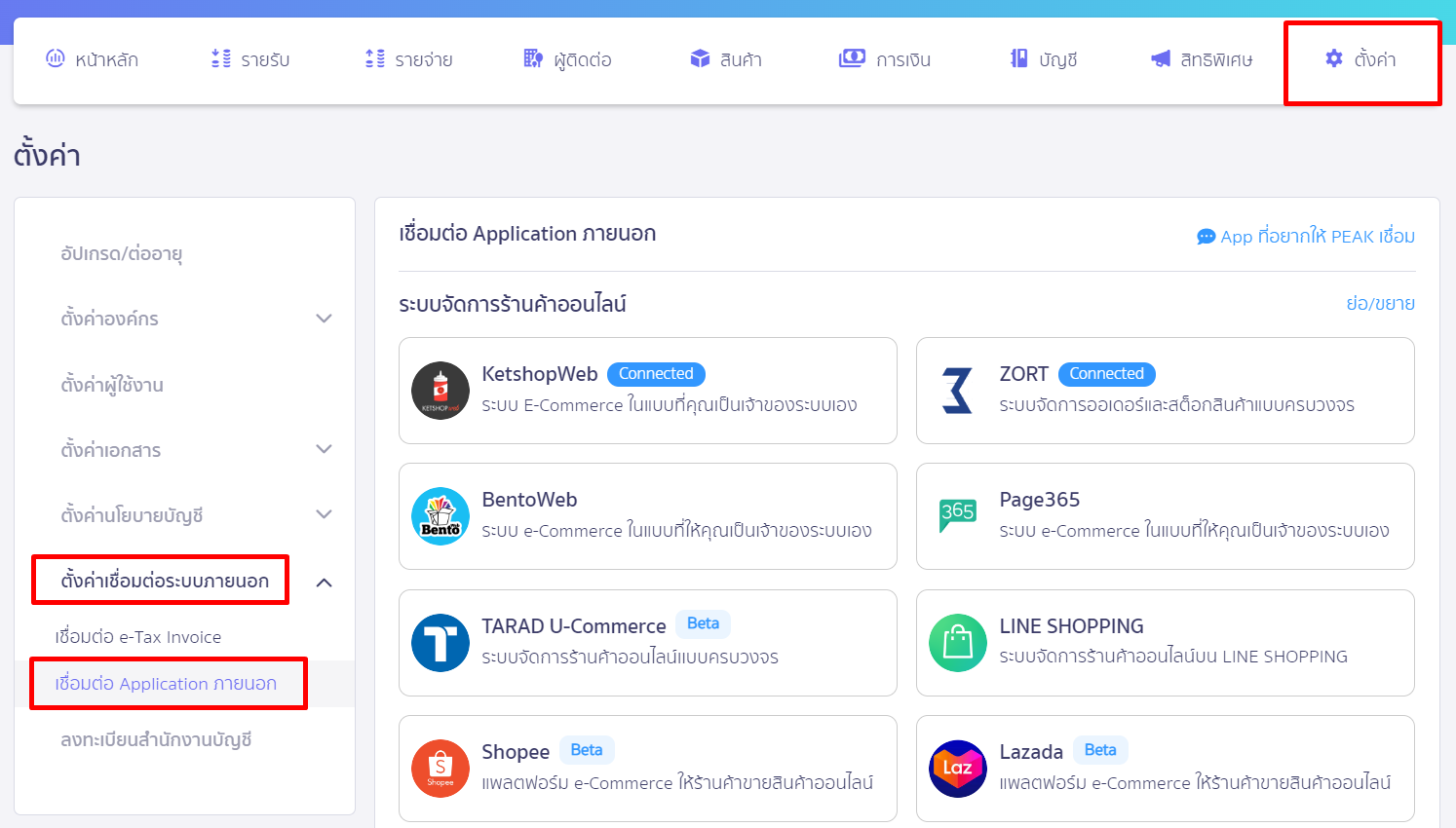
Task: Click the privileges megaphone icon
Action: pos(1161,58)
